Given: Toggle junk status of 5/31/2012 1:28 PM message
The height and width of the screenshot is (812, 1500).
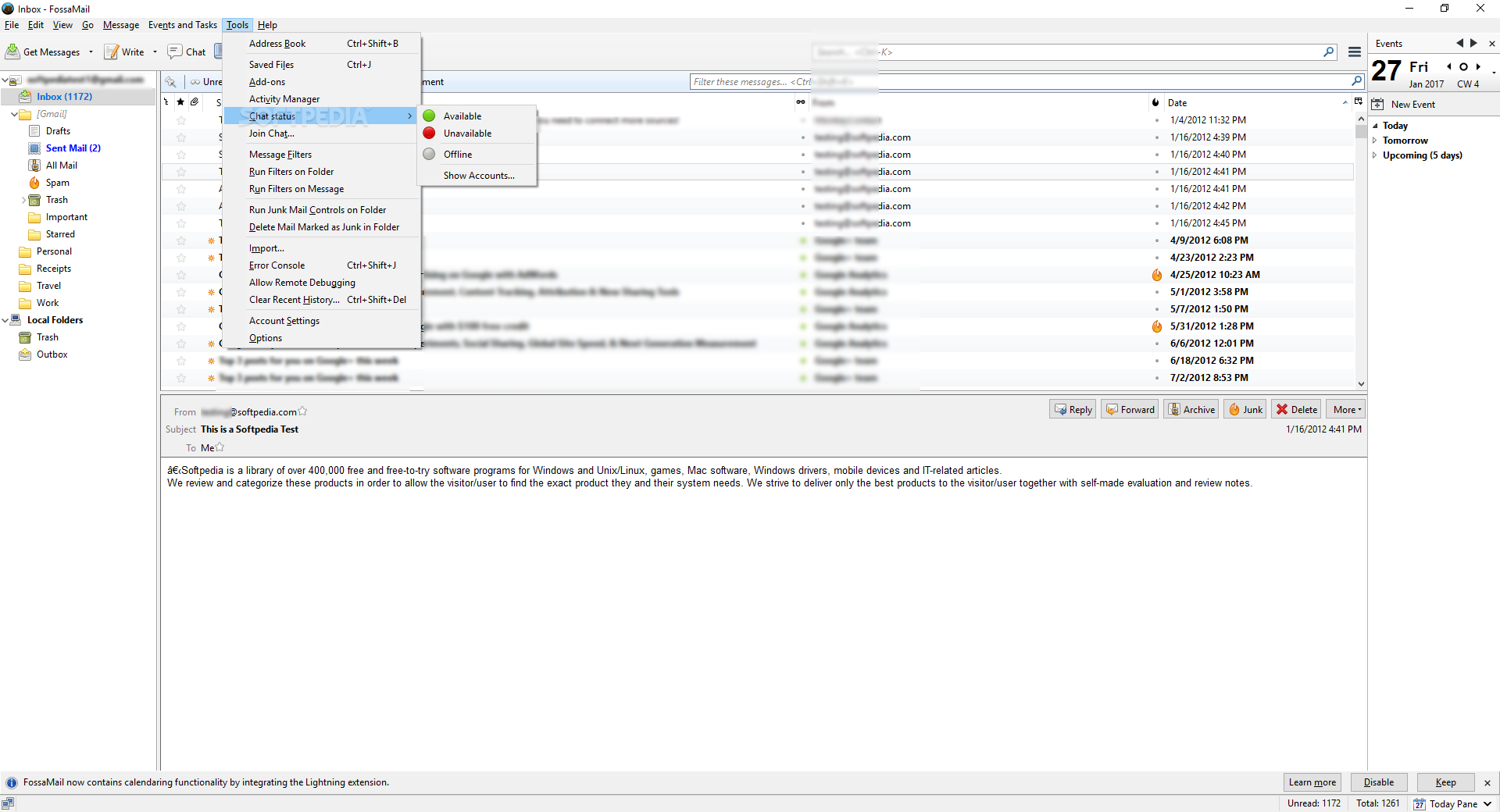Looking at the screenshot, I should tap(1157, 326).
